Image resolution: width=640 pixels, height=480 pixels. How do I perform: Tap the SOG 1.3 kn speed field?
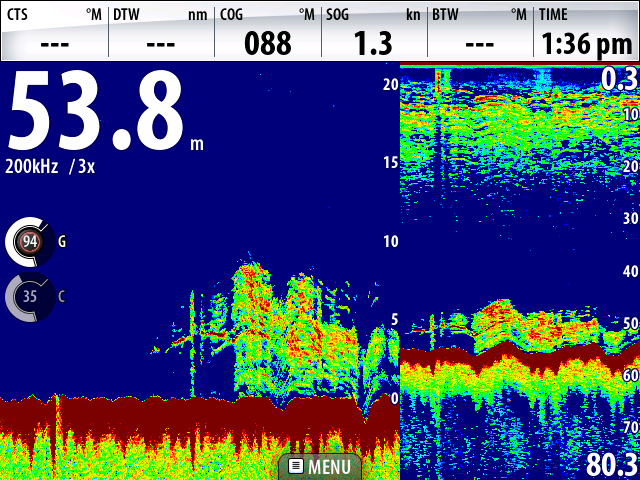(x=374, y=31)
